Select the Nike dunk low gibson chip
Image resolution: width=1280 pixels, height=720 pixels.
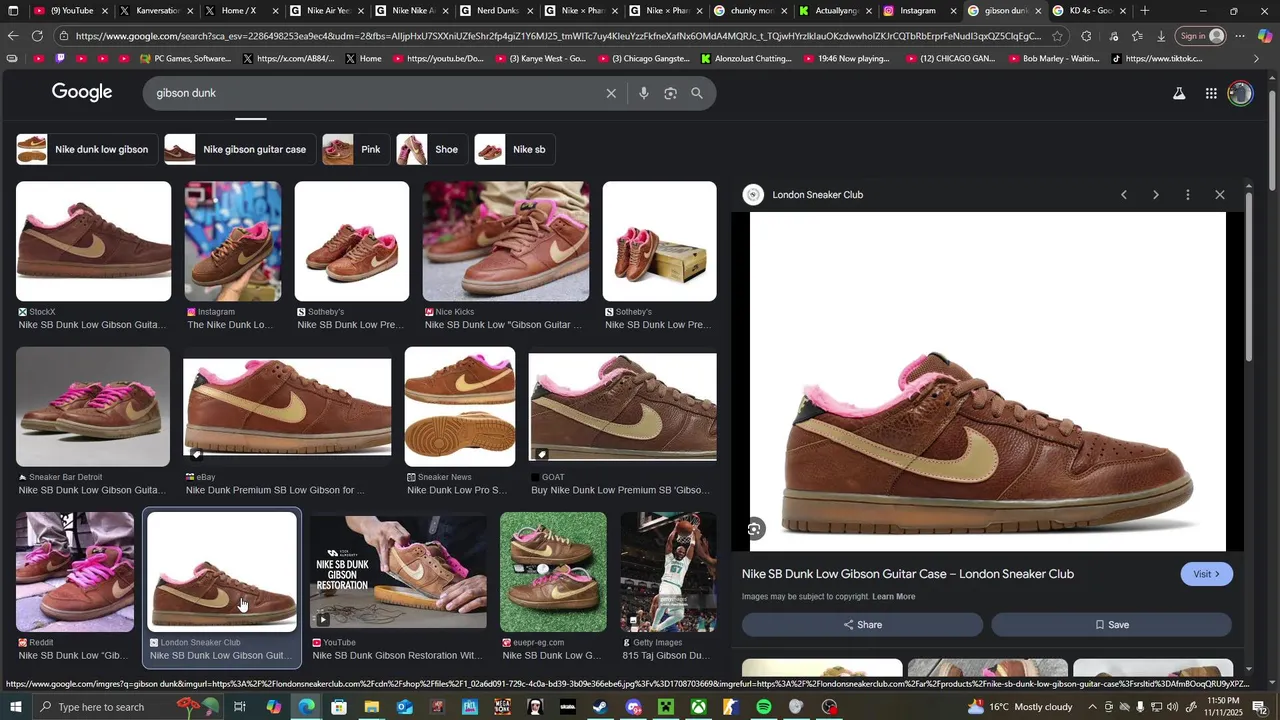coord(88,150)
